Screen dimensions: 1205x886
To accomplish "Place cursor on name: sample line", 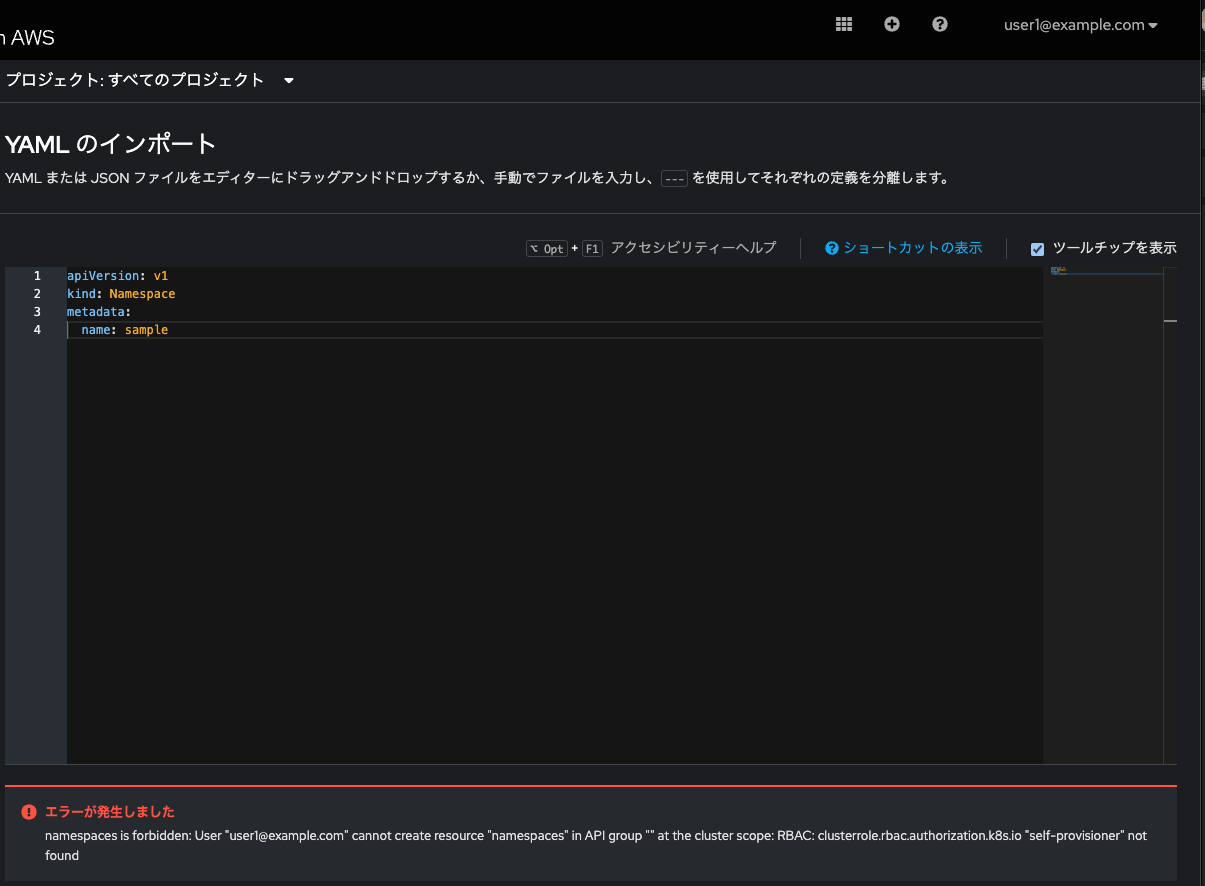I will (125, 330).
